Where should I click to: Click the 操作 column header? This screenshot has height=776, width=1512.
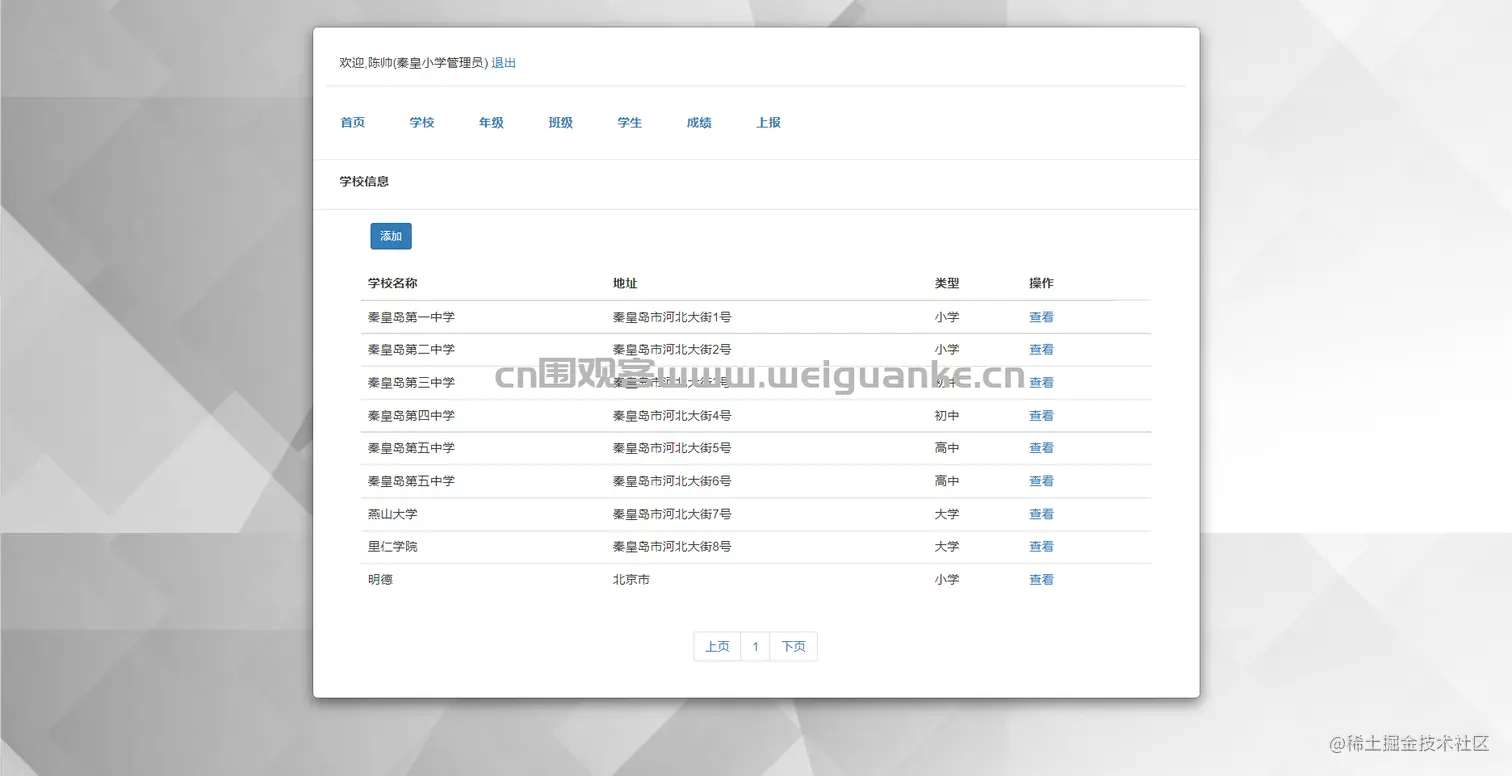1041,284
